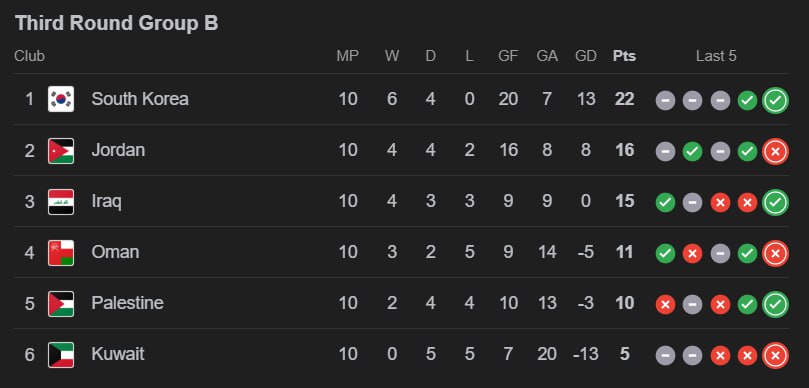Viewport: 809px width, 388px height.
Task: Click Iraq's first win icon in Last 5
Action: click(x=666, y=202)
